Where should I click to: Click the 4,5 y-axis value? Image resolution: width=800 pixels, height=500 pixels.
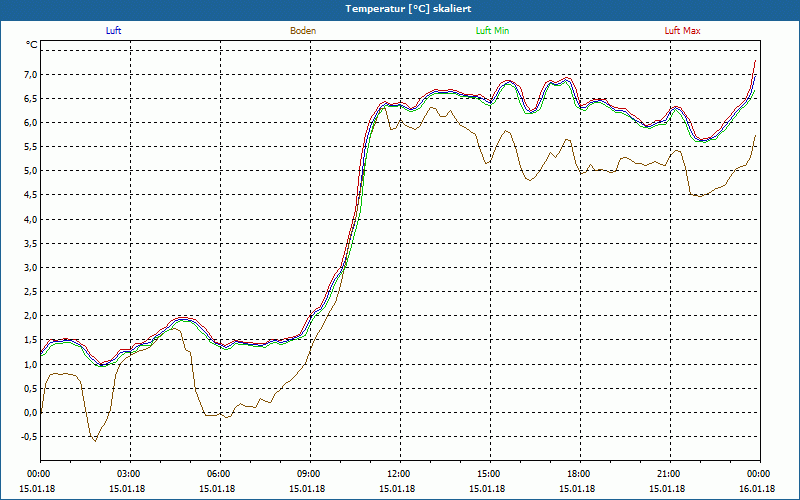[30, 195]
